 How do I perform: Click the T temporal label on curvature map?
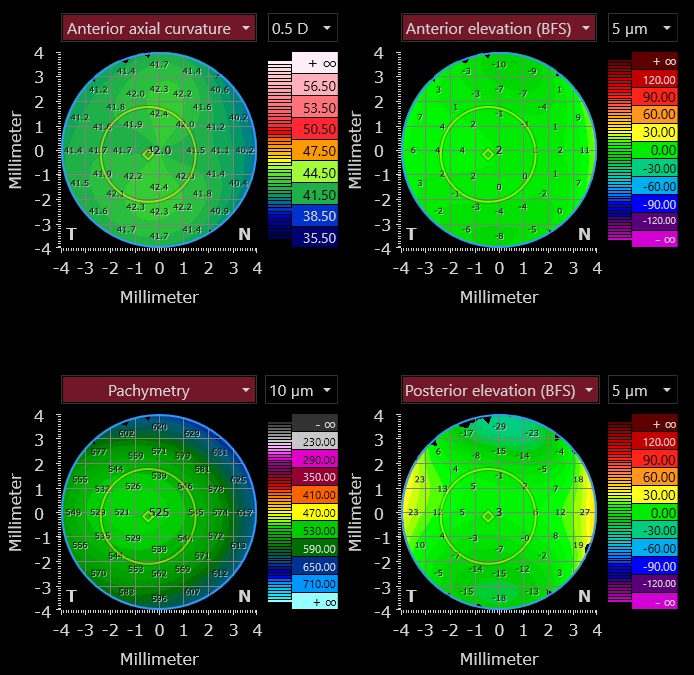tap(72, 234)
